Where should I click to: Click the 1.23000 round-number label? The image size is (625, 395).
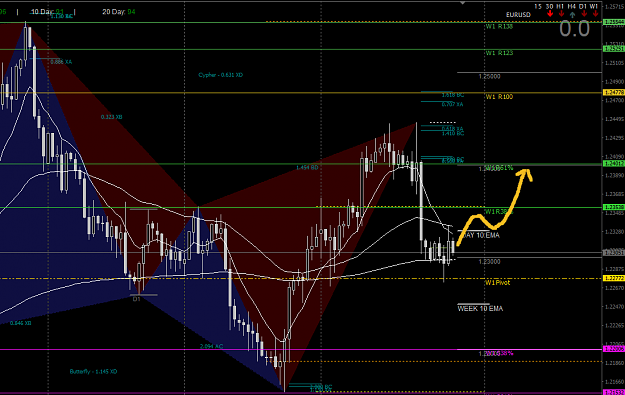pyautogui.click(x=489, y=262)
